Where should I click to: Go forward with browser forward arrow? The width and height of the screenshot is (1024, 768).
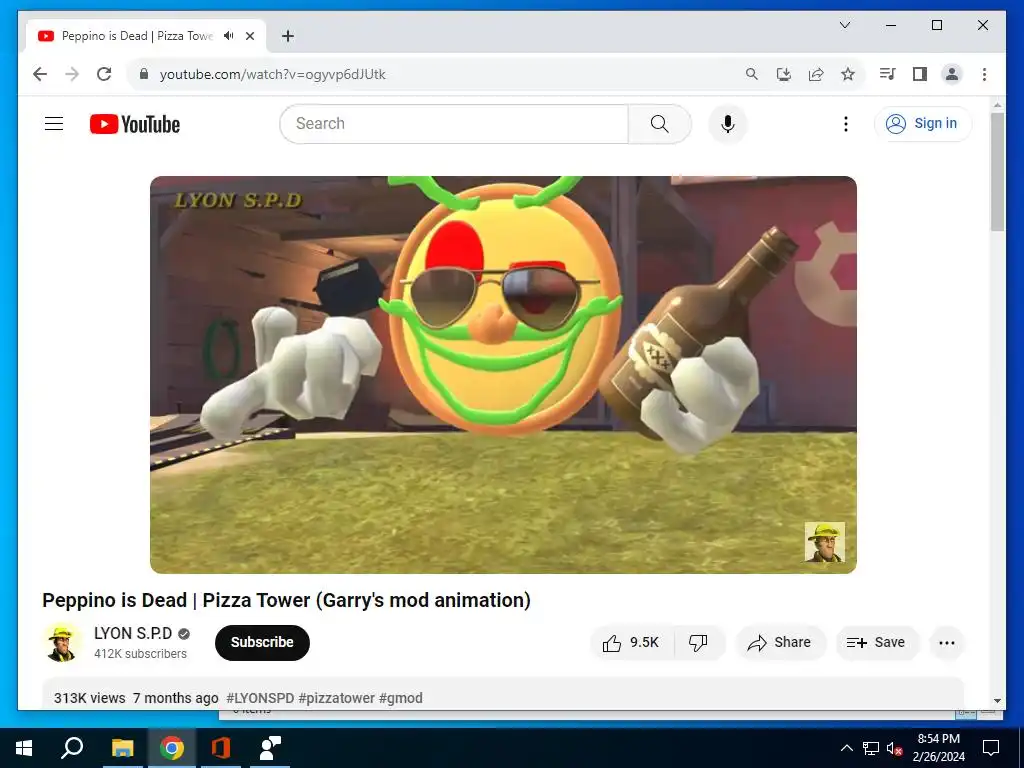click(72, 74)
